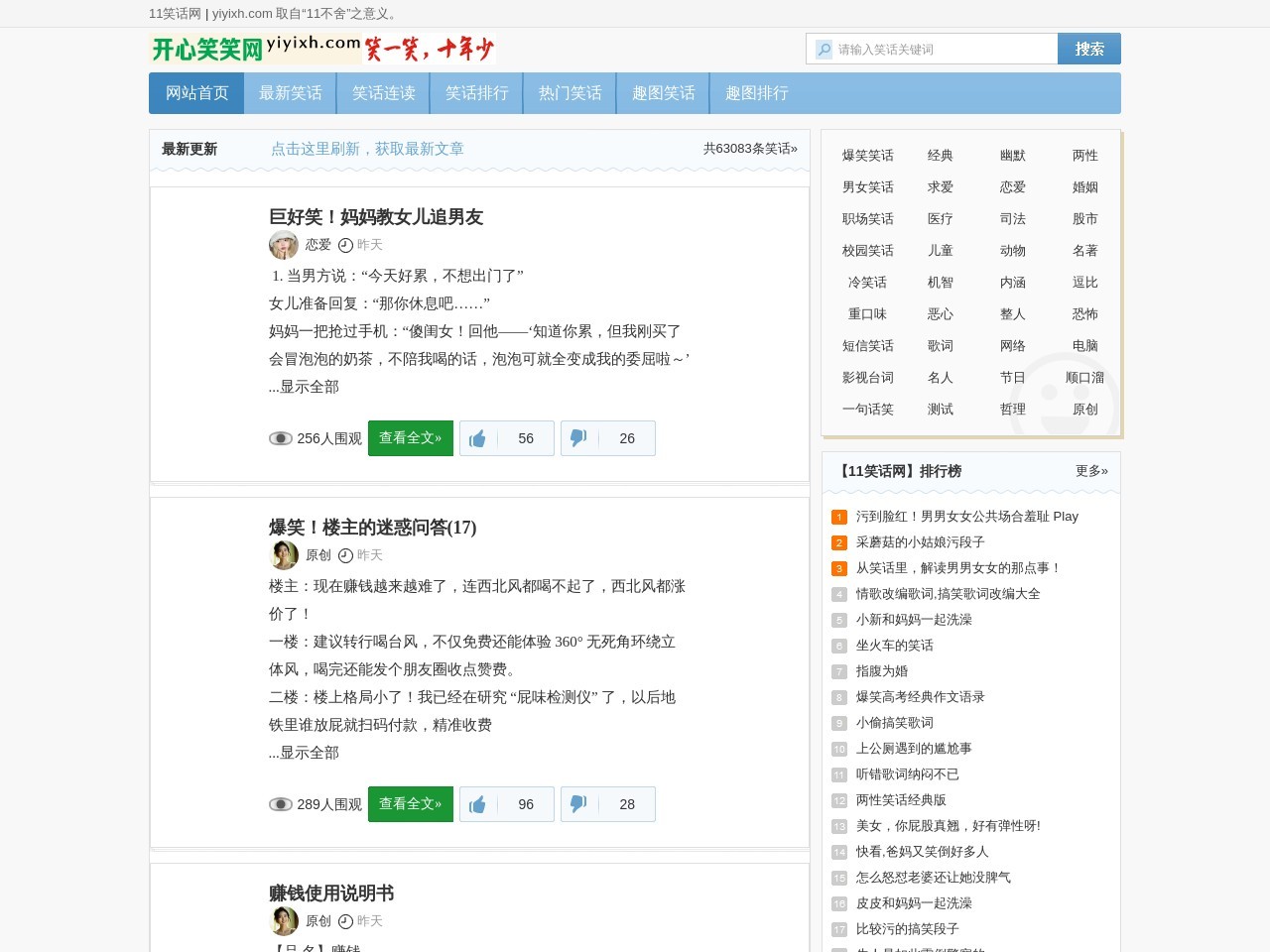1270x952 pixels.
Task: Click the thumbs down icon showing 28
Action: tap(578, 804)
